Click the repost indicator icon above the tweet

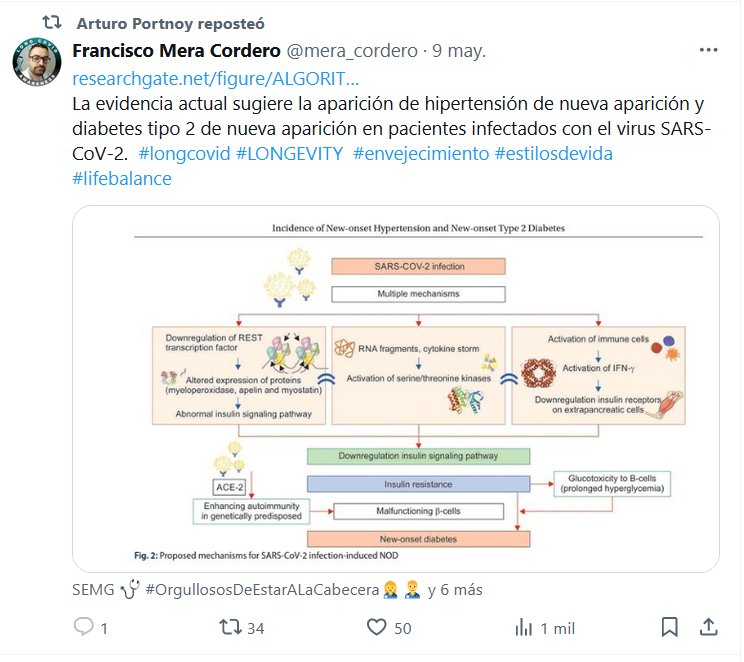[51, 21]
